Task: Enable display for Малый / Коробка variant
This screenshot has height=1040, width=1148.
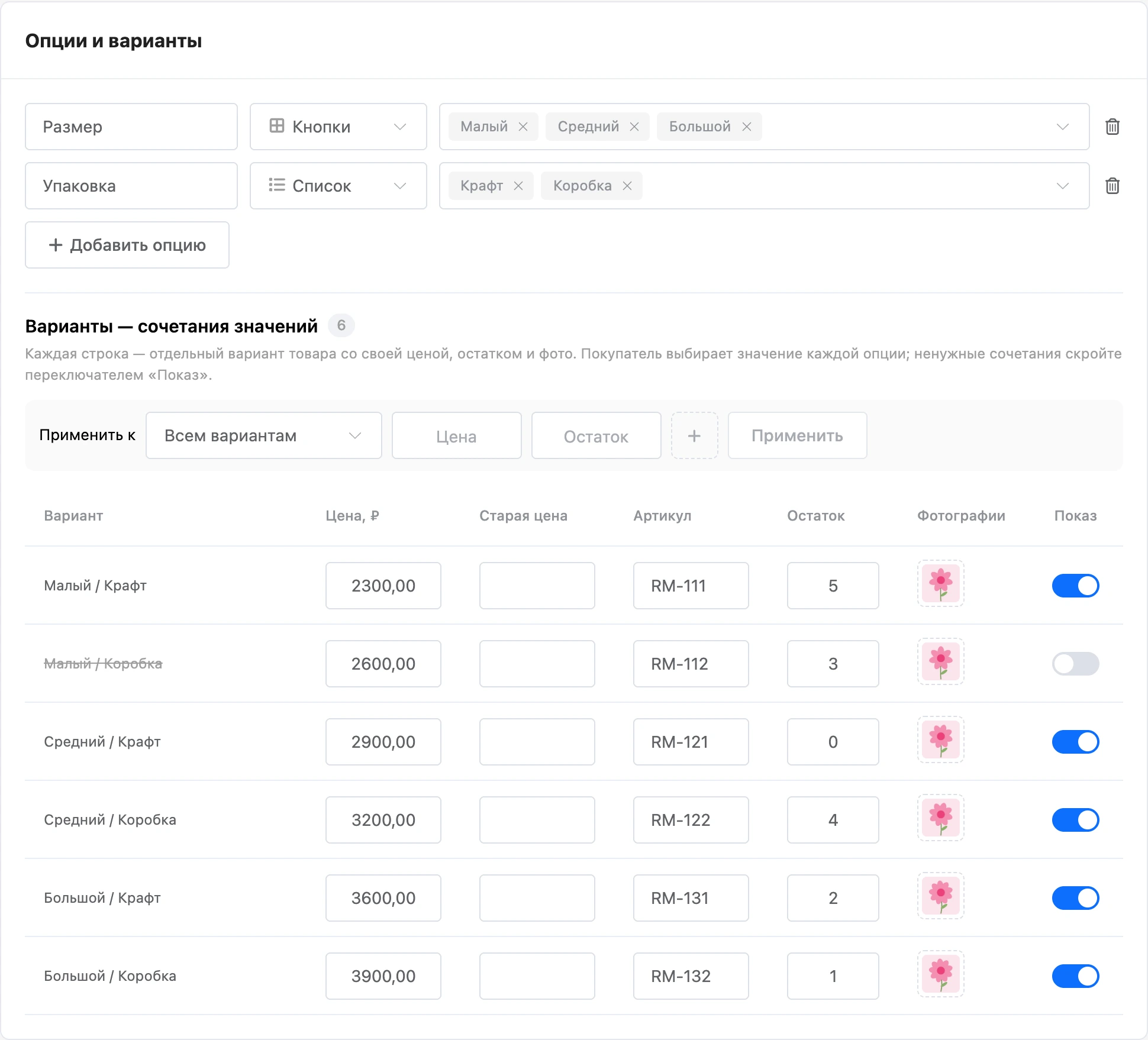Action: pos(1075,664)
